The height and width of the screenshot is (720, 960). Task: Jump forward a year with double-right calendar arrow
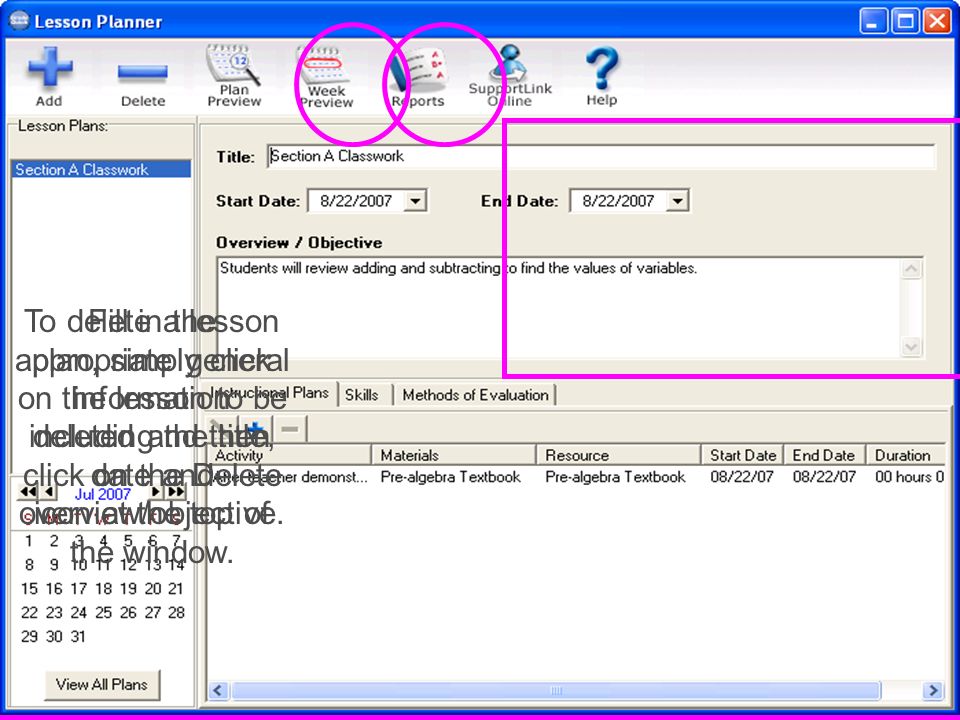(176, 491)
